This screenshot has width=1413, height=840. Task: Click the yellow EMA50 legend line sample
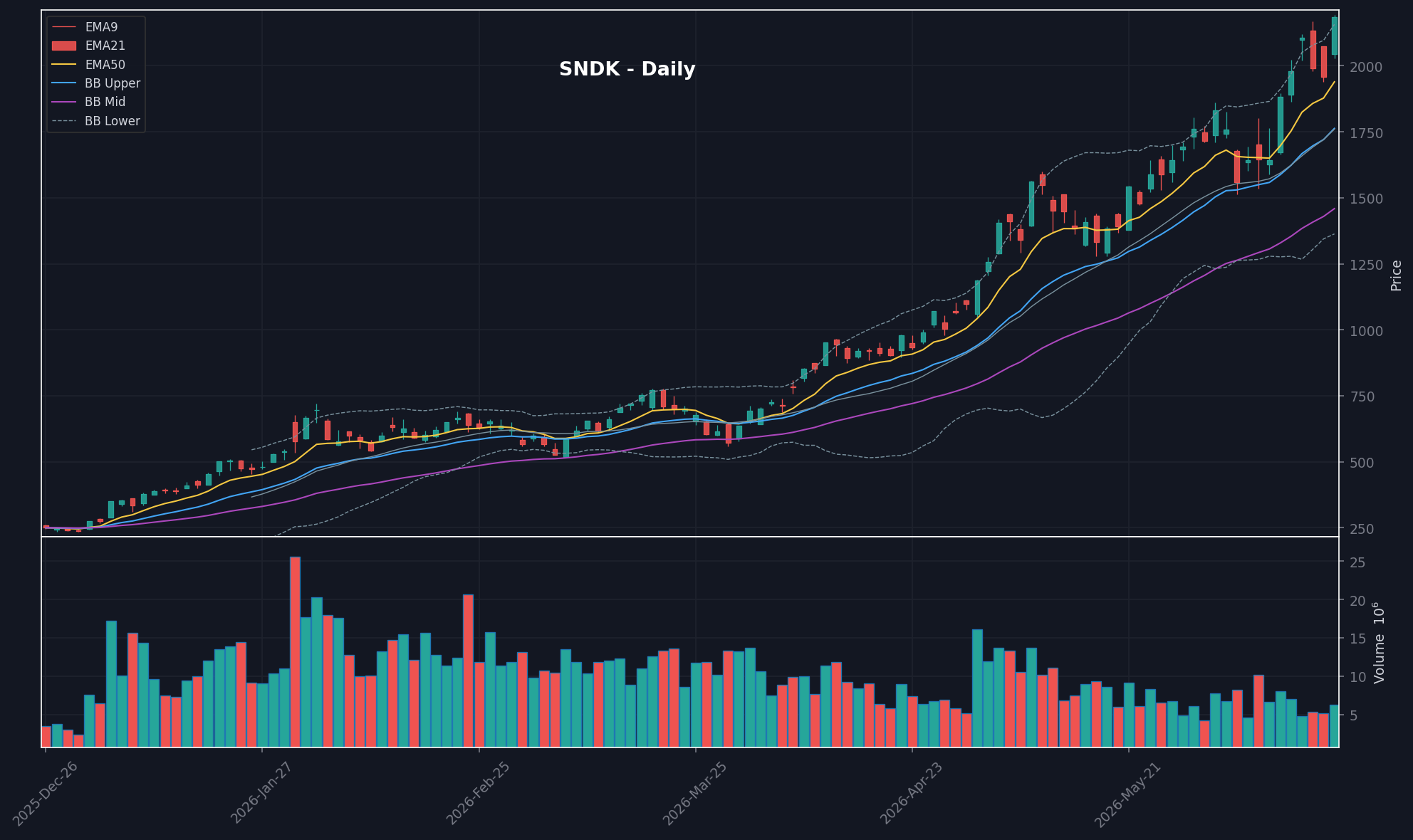pos(64,65)
